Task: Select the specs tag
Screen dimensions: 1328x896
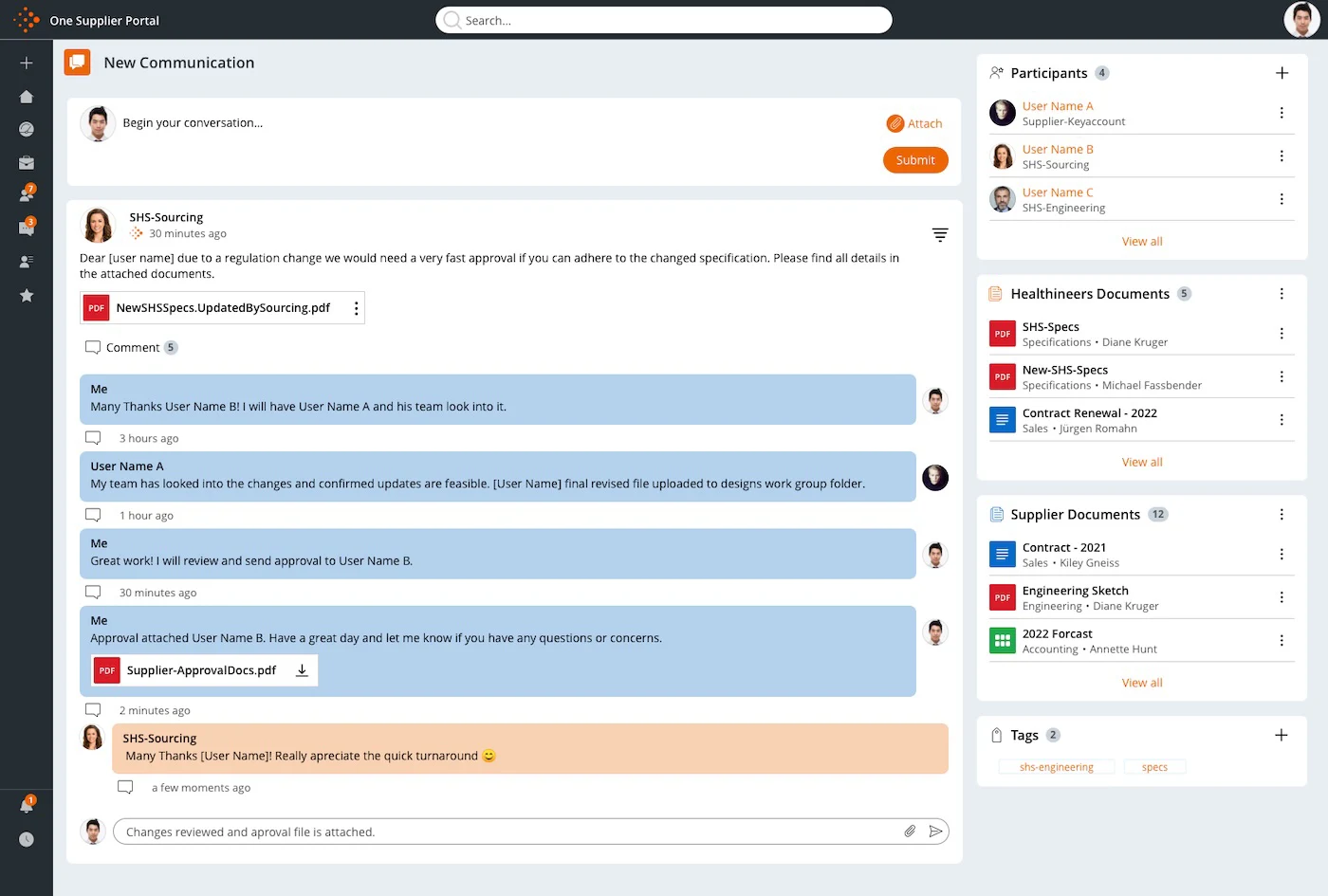Action: click(1154, 767)
